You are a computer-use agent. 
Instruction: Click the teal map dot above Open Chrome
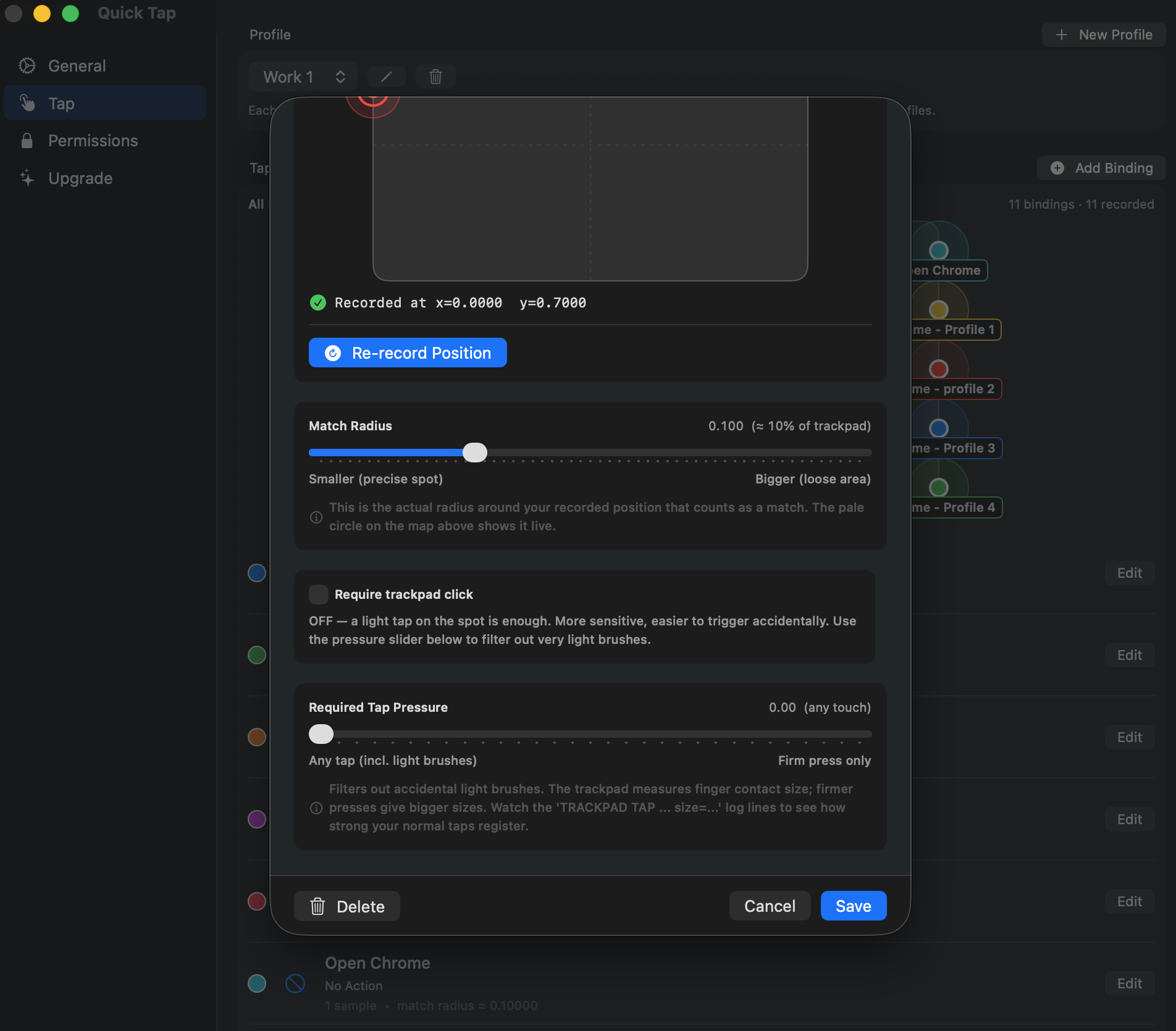coord(939,250)
